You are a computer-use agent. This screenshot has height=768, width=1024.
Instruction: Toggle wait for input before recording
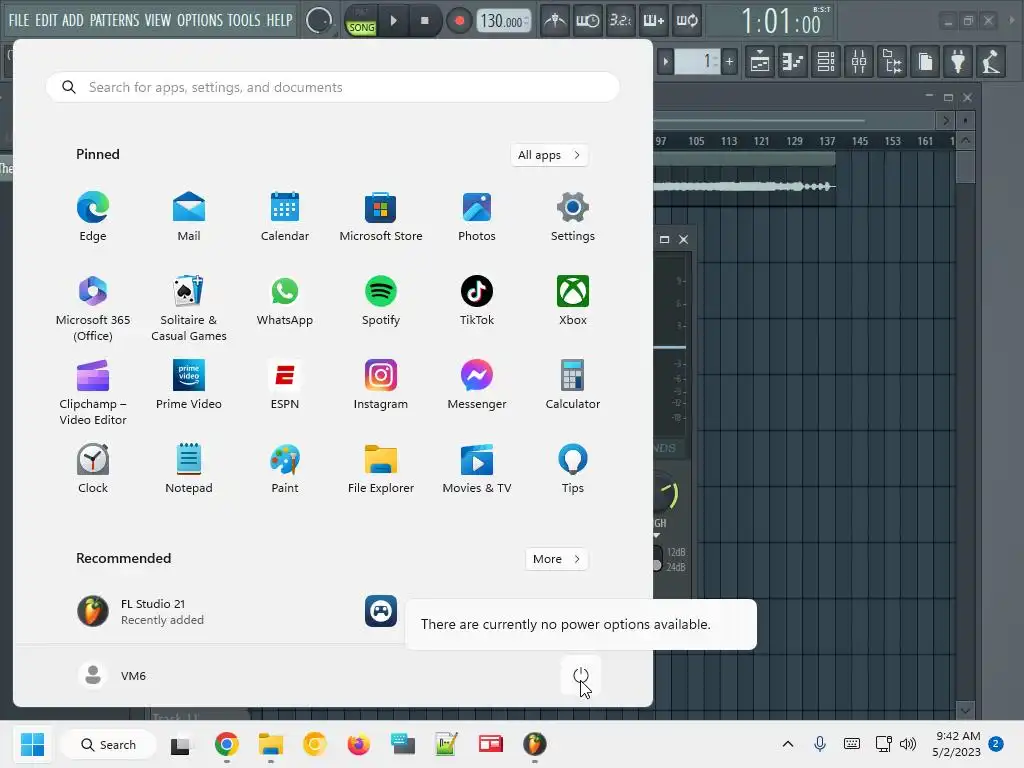(x=587, y=21)
